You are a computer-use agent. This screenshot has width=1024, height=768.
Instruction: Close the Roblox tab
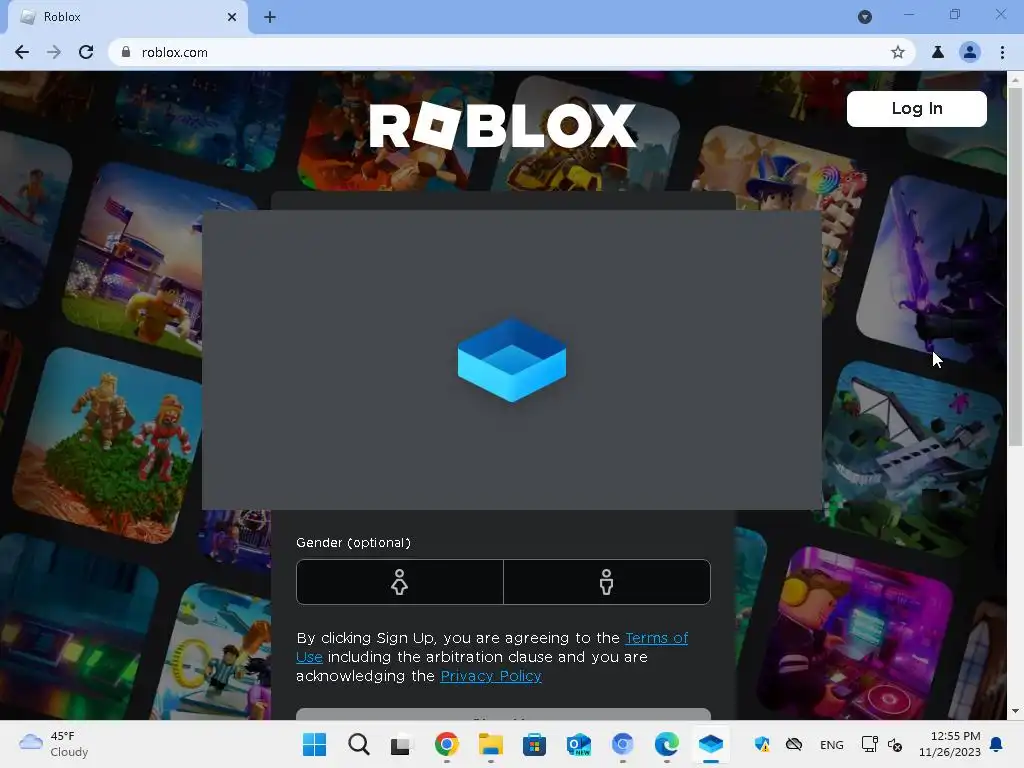(x=232, y=17)
